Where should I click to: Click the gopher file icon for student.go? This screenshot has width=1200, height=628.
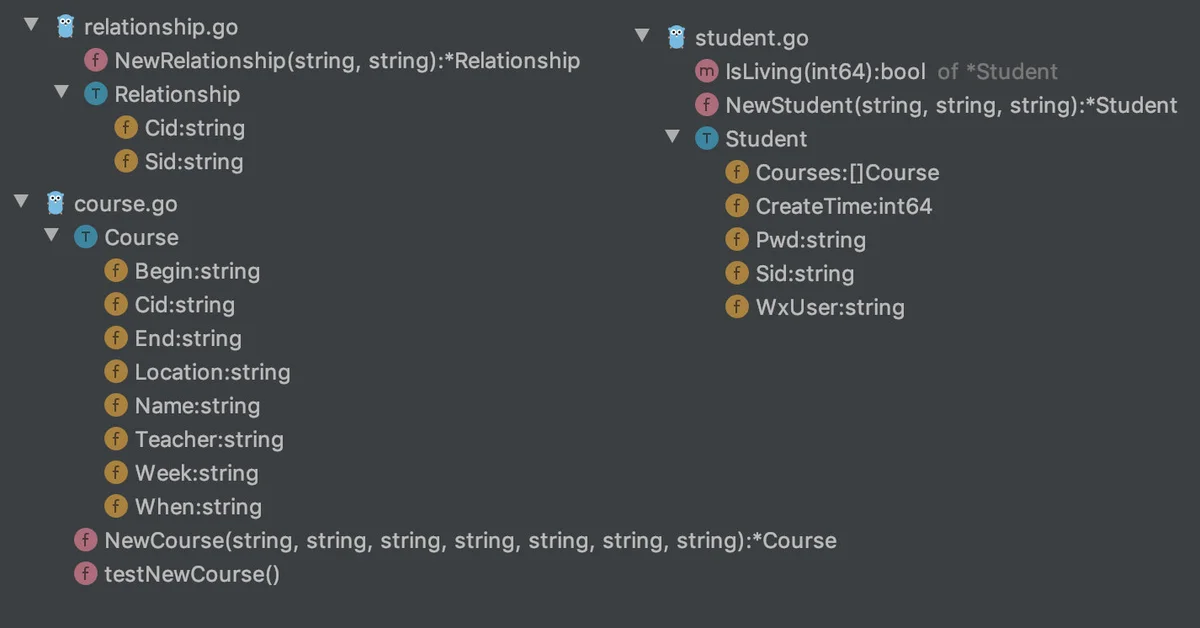tap(676, 37)
